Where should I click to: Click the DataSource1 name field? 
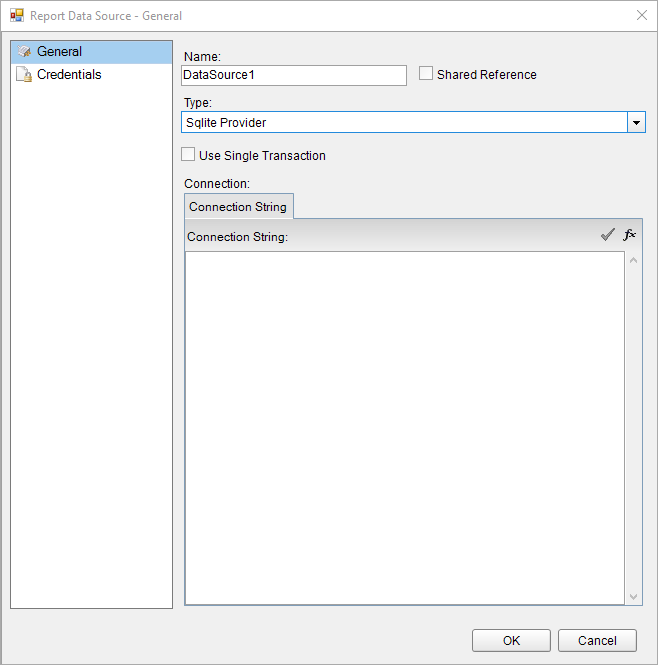(294, 75)
